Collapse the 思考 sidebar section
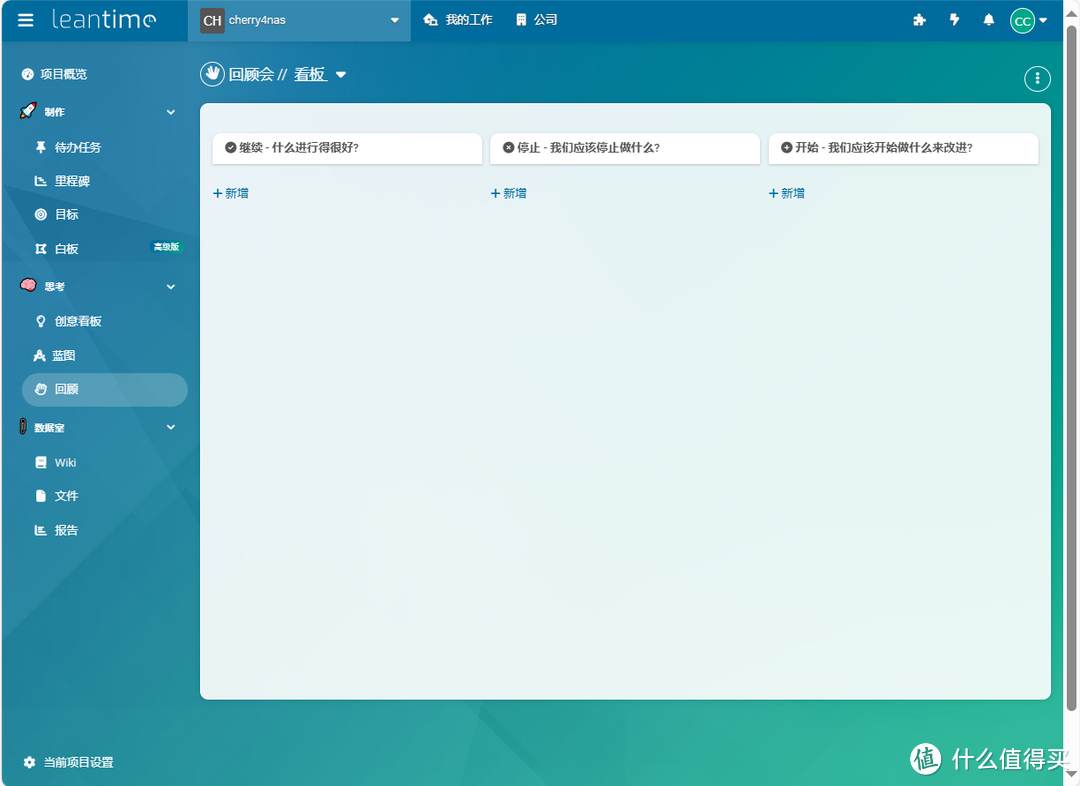Viewport: 1080px width, 786px height. click(x=171, y=286)
